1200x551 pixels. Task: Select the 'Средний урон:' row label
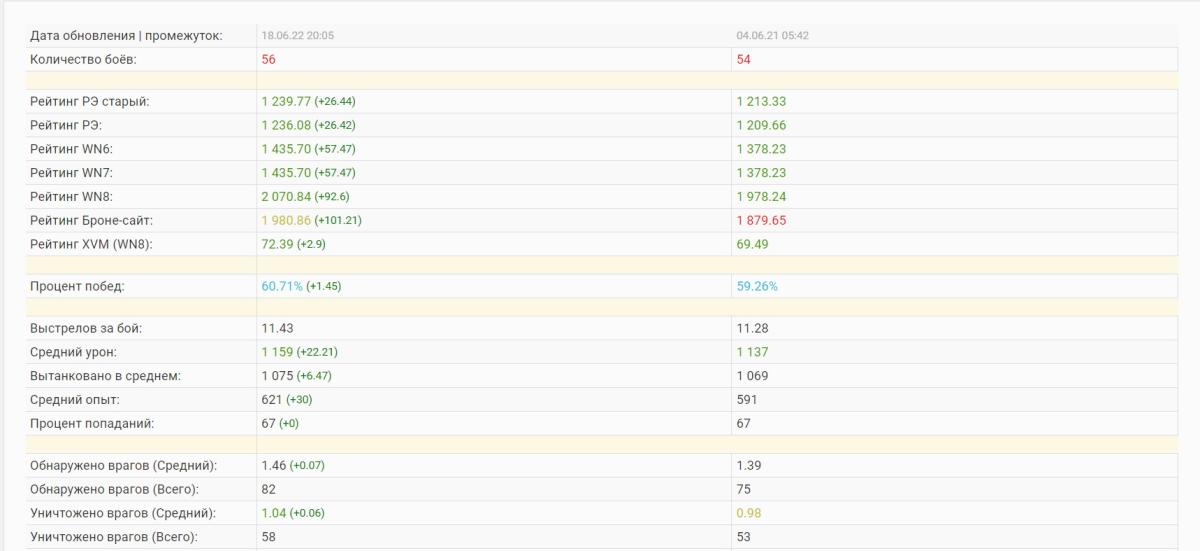click(x=73, y=352)
